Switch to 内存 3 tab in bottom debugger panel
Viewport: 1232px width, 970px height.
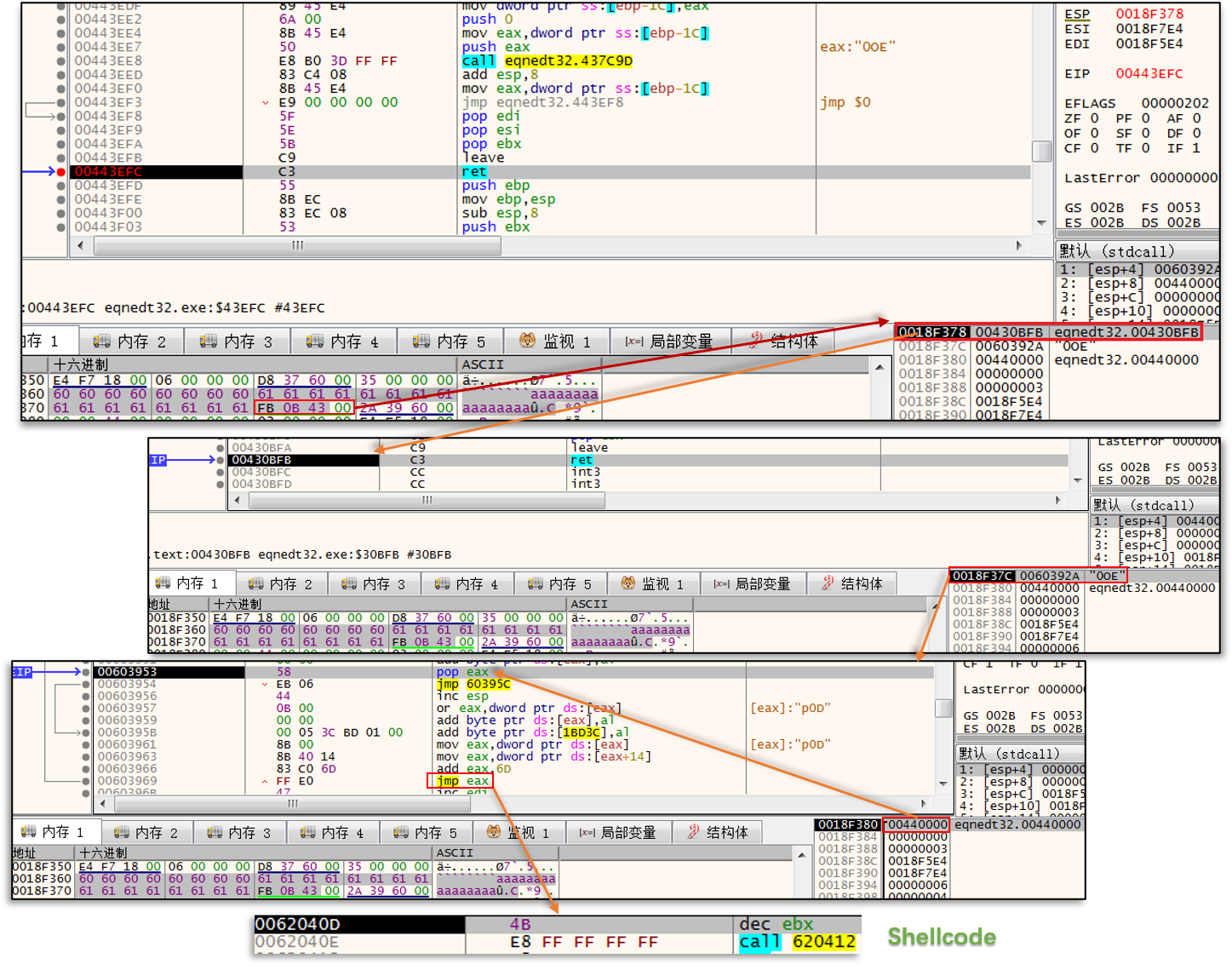(241, 832)
